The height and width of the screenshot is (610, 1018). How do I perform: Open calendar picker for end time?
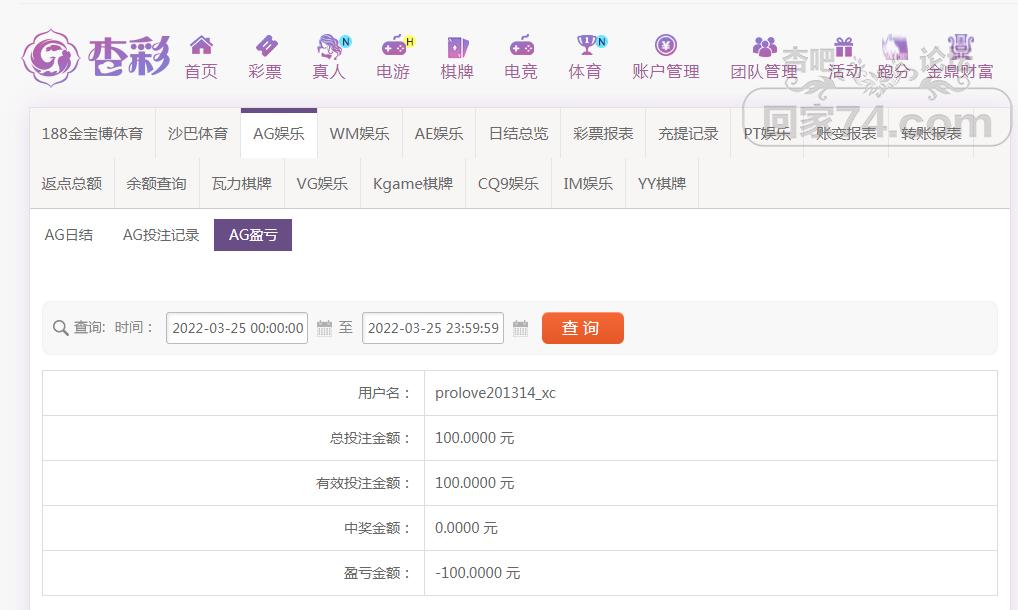click(x=520, y=328)
